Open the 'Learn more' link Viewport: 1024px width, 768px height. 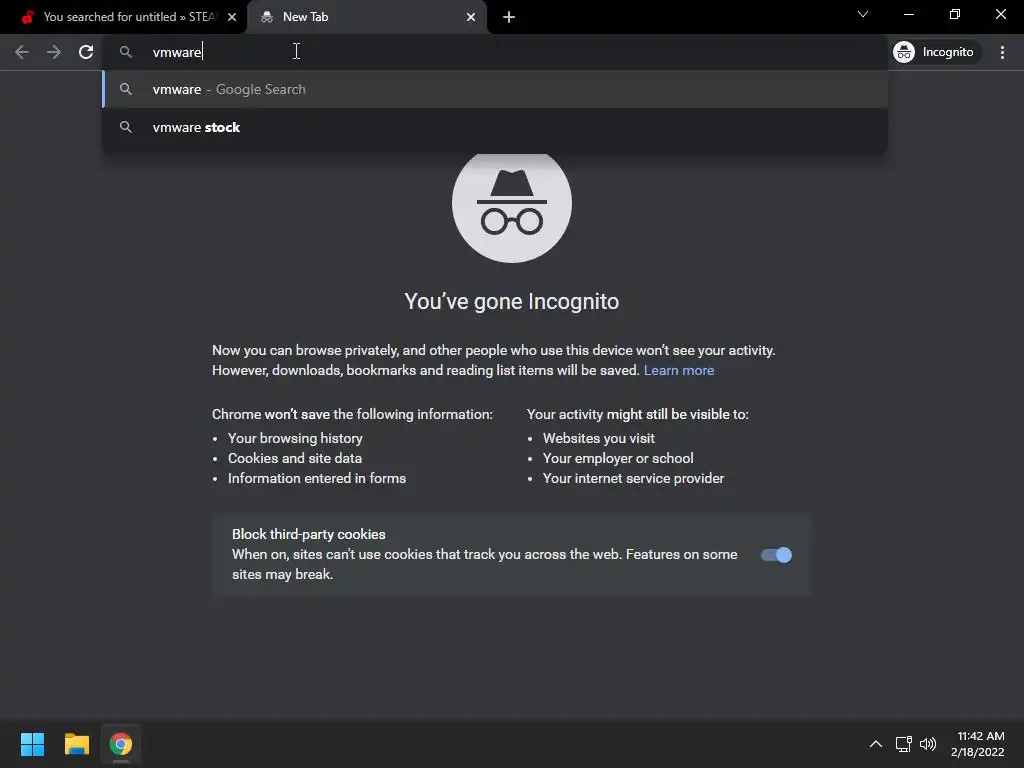coord(679,370)
